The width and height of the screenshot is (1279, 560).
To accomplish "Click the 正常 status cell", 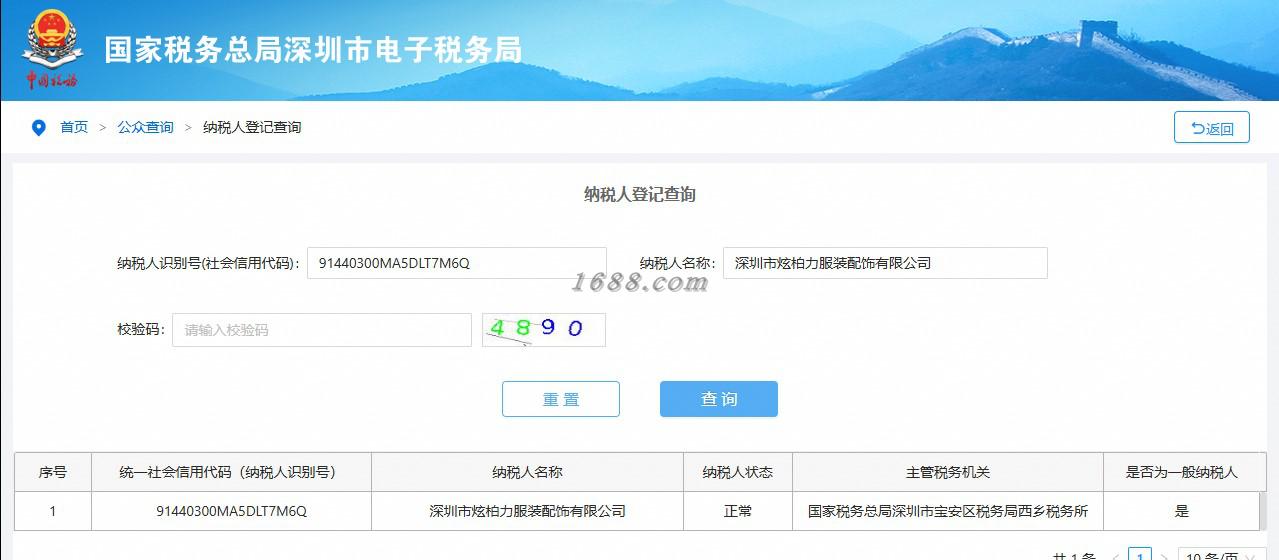I will pyautogui.click(x=738, y=511).
